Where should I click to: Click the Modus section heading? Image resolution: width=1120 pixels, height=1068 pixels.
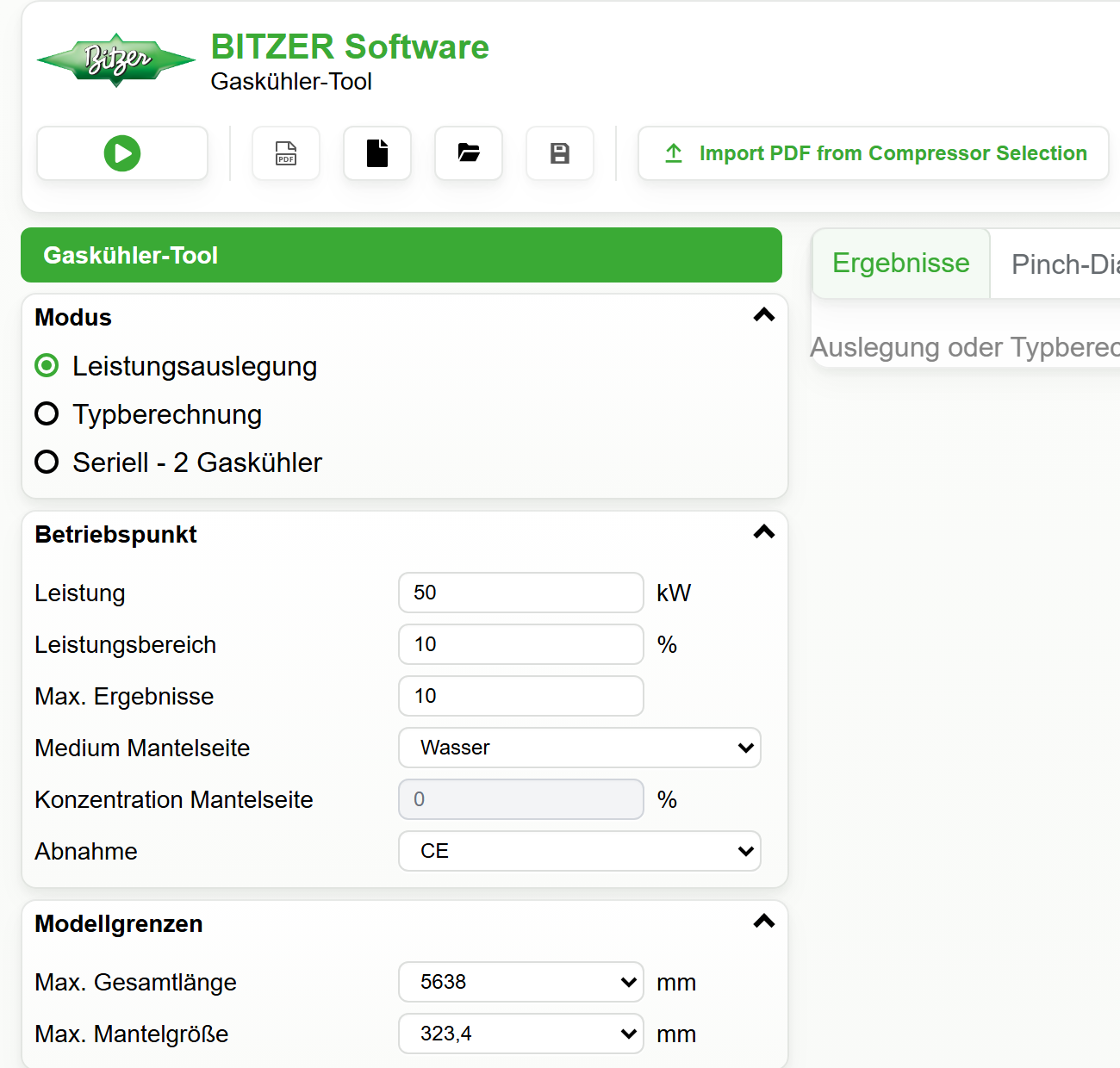click(x=73, y=318)
